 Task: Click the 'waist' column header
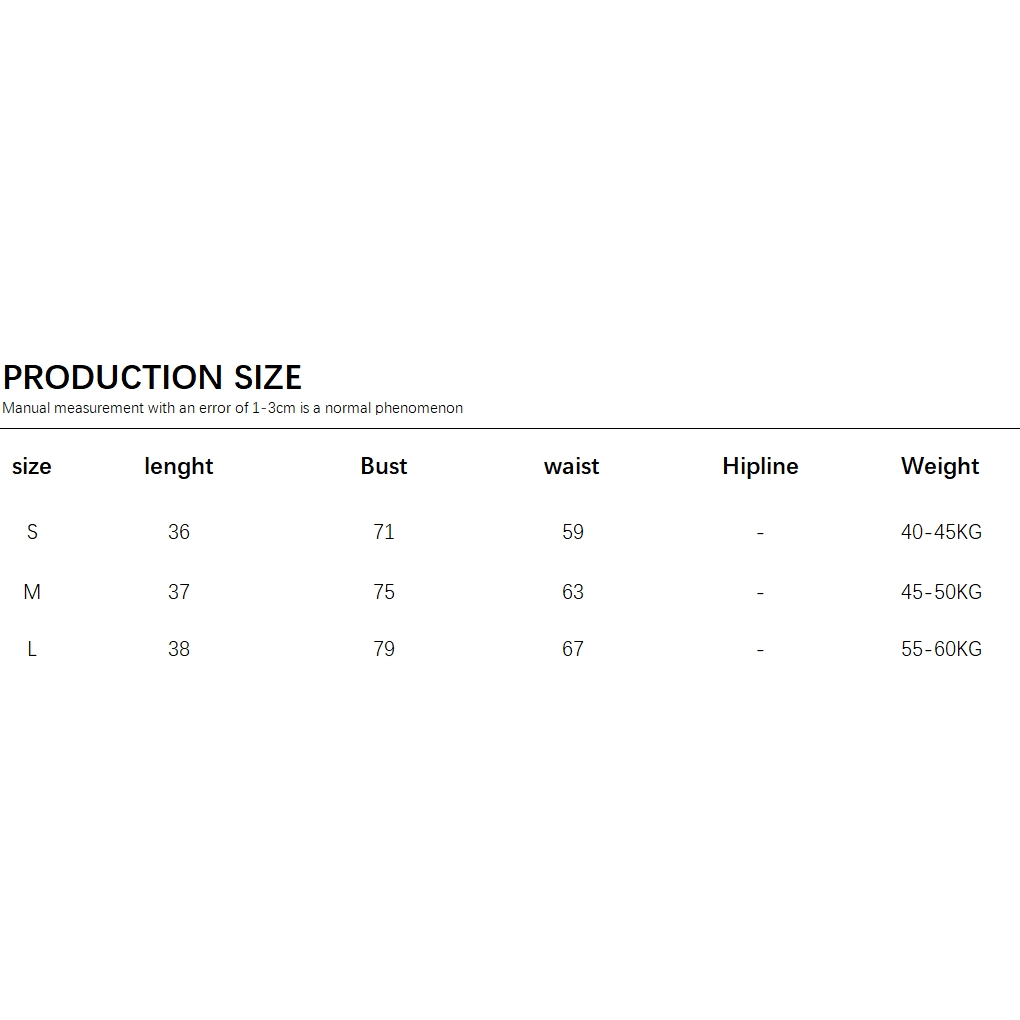572,466
